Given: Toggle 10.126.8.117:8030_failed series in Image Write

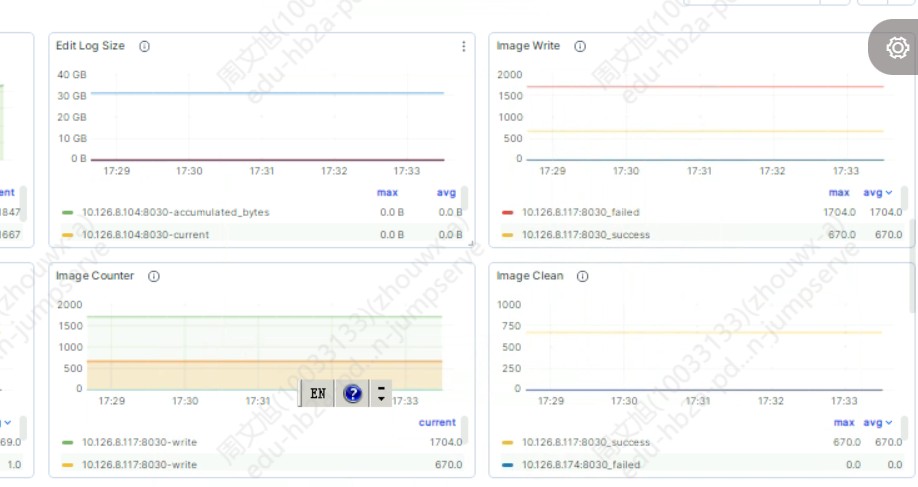Looking at the screenshot, I should tap(581, 212).
